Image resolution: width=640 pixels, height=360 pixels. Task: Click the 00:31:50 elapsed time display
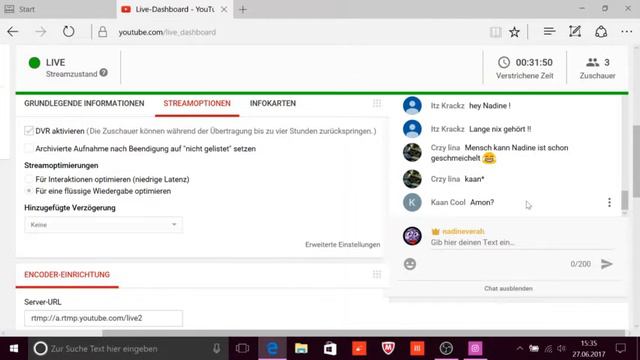click(534, 62)
